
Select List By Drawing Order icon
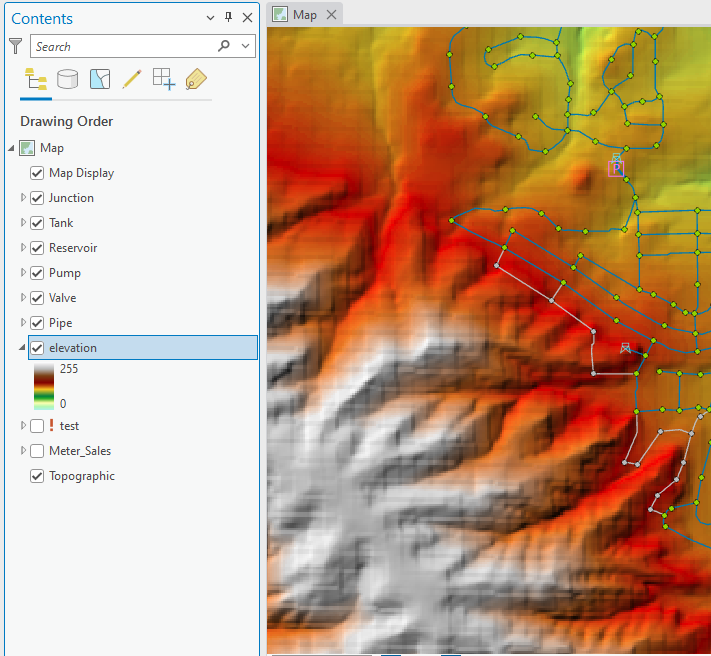pos(36,79)
